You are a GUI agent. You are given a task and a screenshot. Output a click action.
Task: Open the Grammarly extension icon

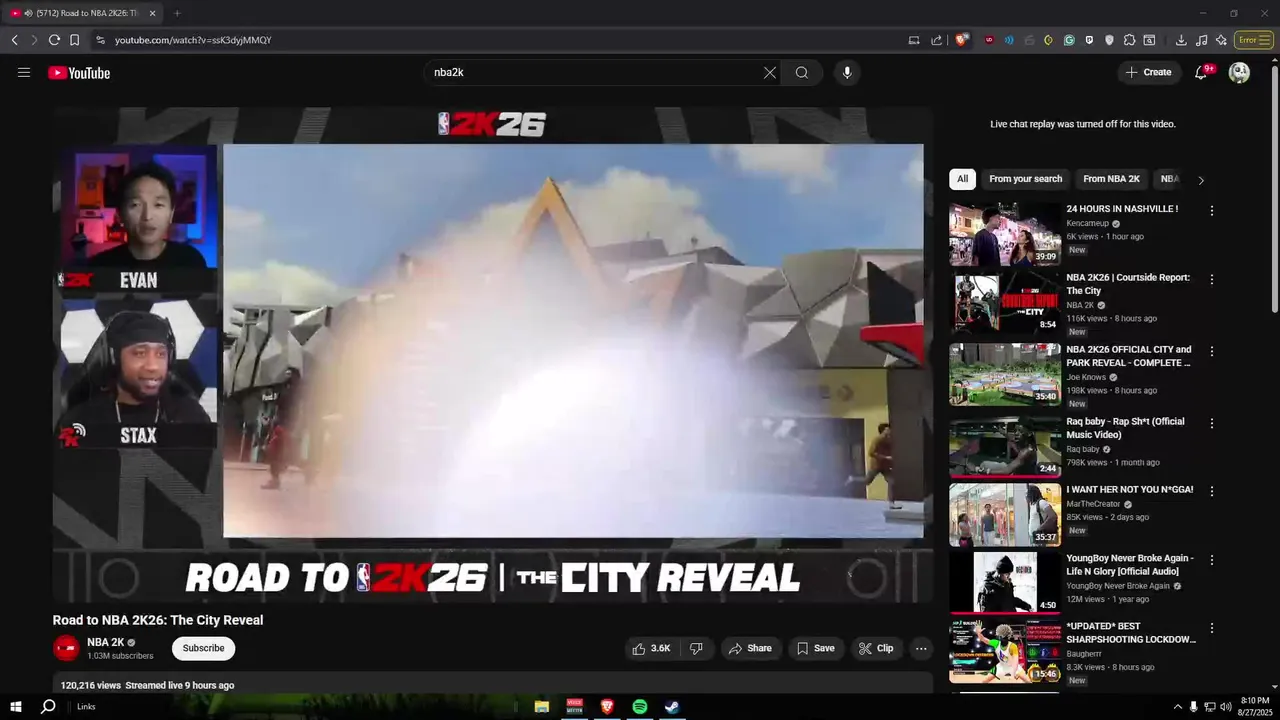pos(1069,40)
